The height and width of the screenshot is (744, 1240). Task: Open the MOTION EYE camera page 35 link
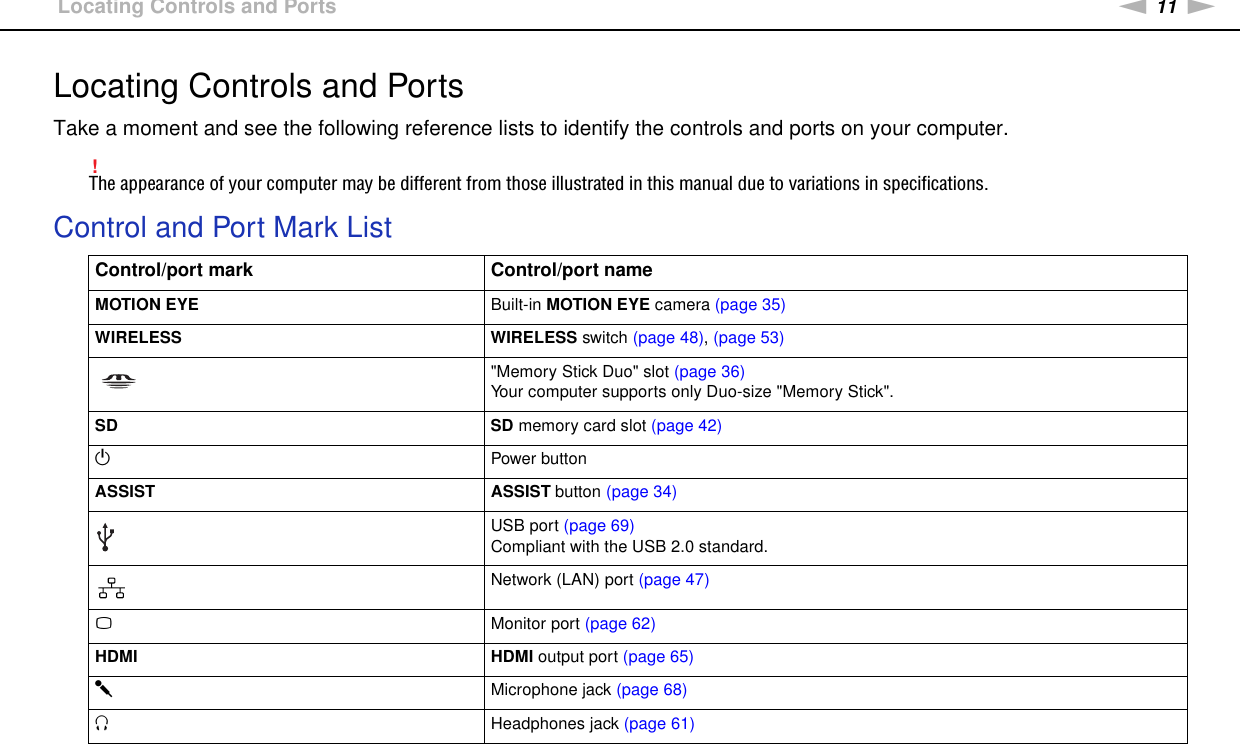pyautogui.click(x=750, y=304)
